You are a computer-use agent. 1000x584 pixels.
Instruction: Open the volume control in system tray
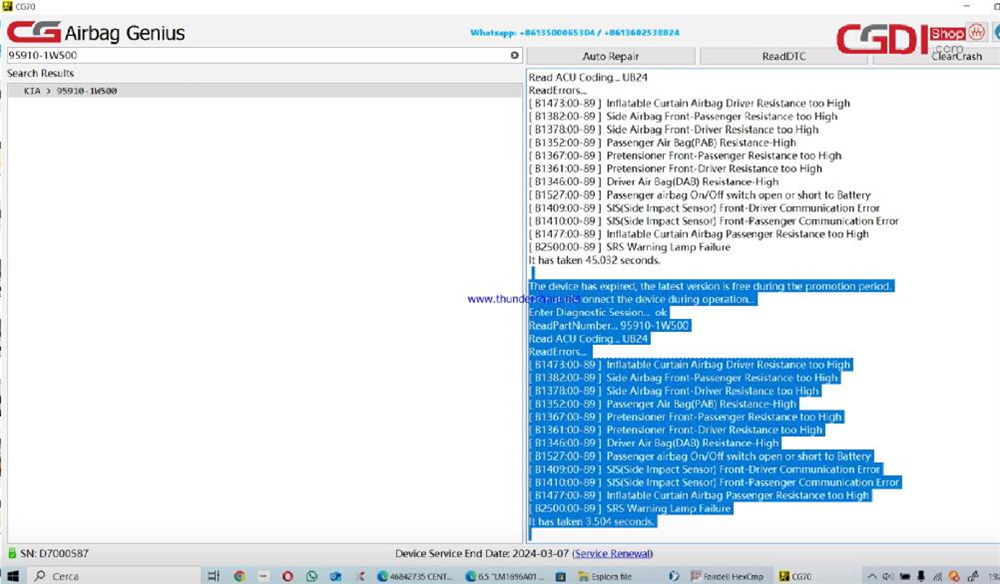tap(888, 576)
